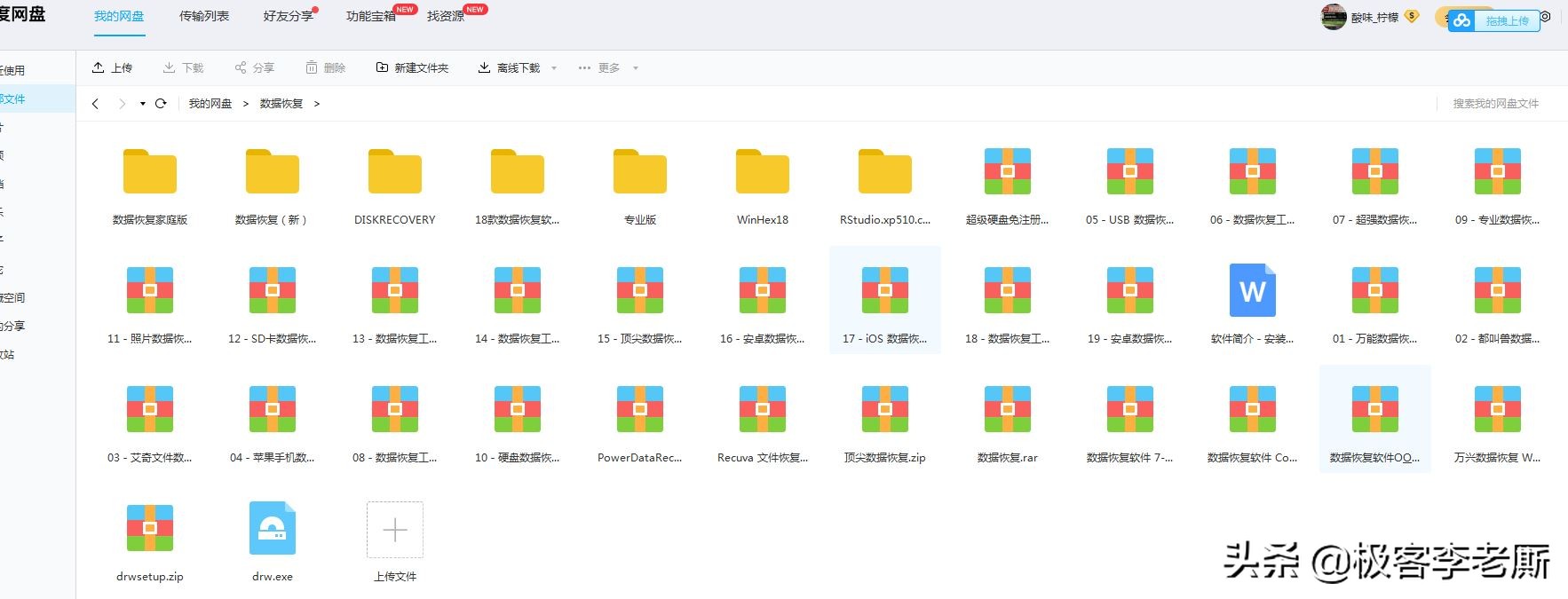Viewport: 1568px width, 599px height.
Task: Click the 下载 download button
Action: [x=183, y=67]
